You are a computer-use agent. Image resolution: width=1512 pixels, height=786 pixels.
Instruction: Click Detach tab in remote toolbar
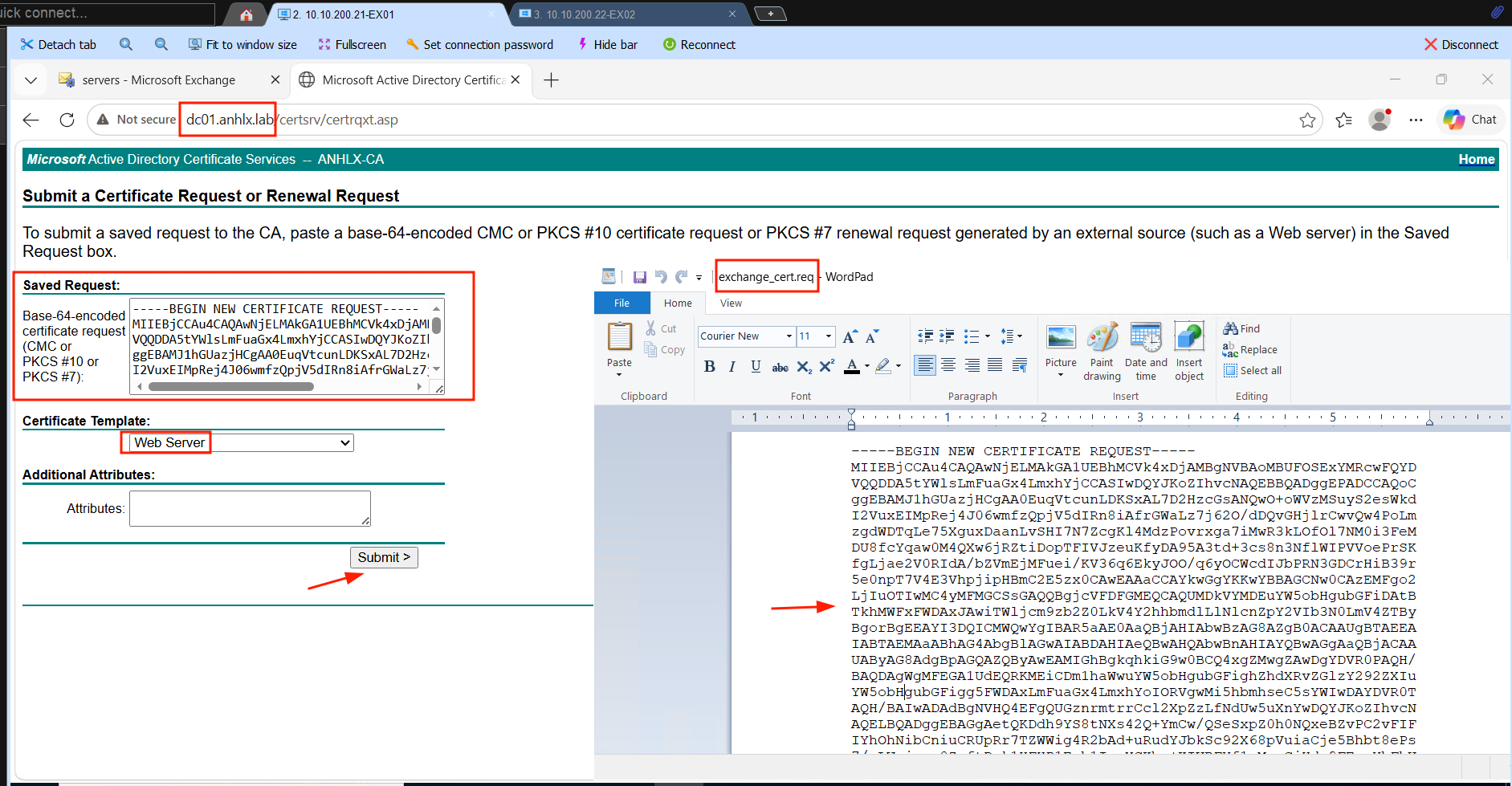[x=58, y=44]
